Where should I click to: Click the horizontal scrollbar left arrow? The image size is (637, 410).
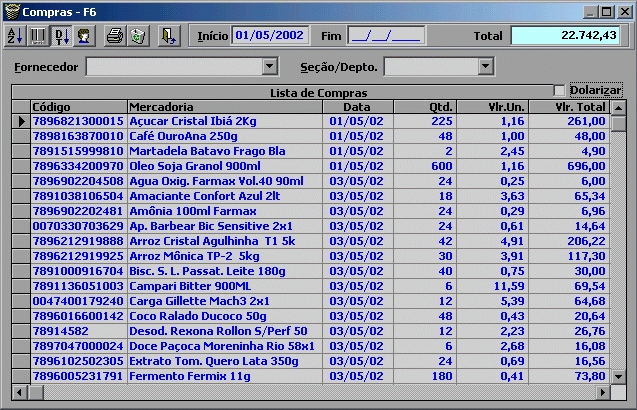coord(19,393)
